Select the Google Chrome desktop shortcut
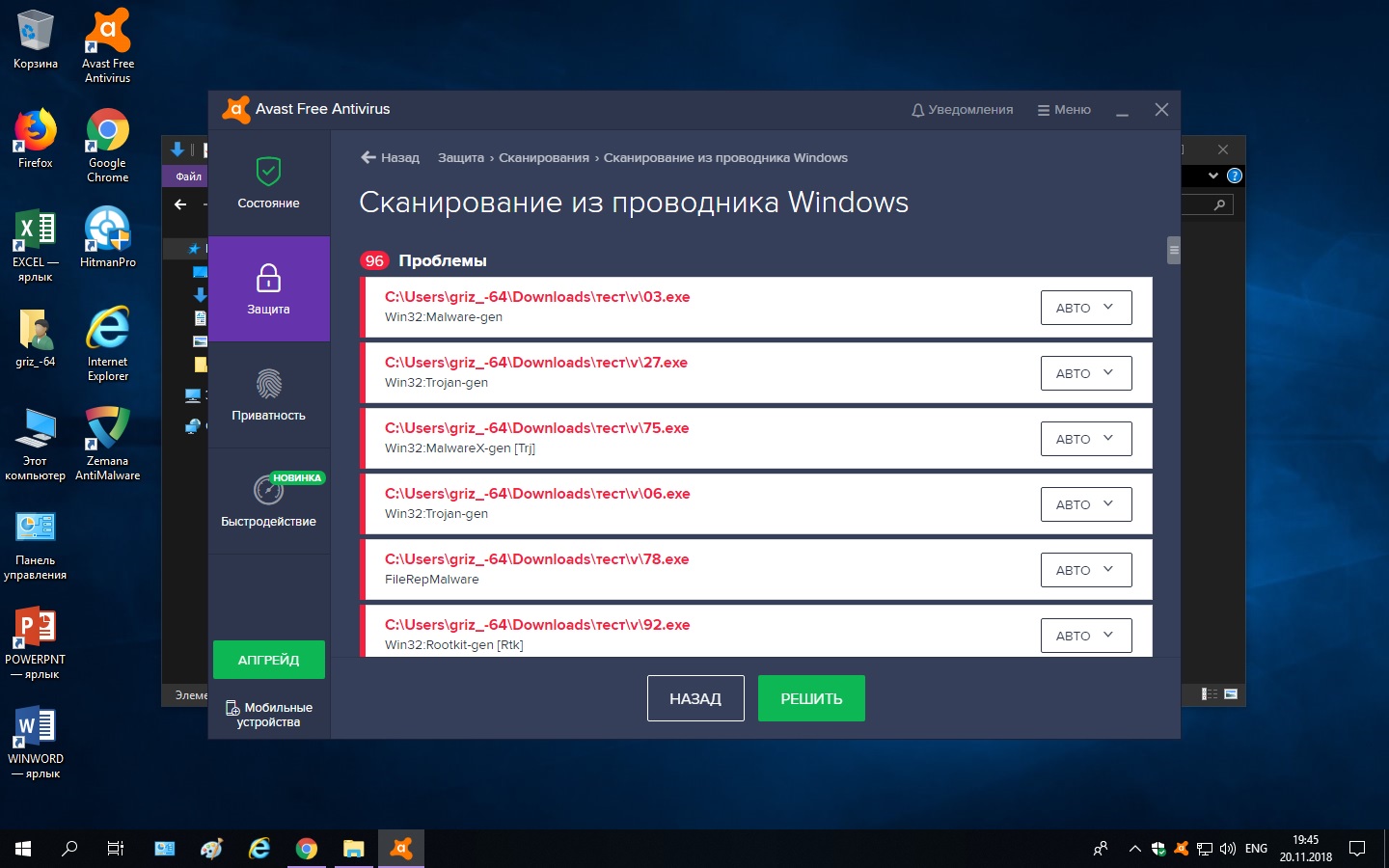1389x868 pixels. [x=108, y=145]
